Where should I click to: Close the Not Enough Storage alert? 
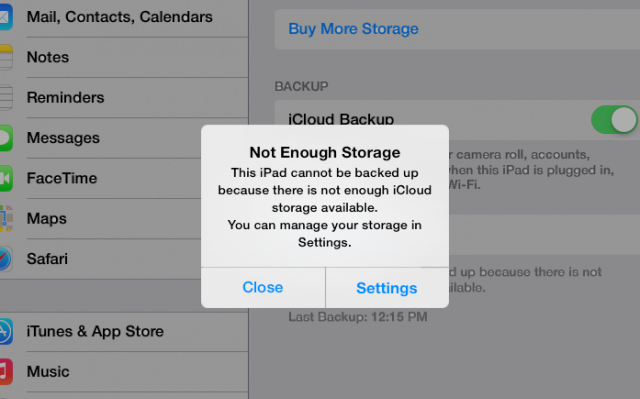[263, 288]
